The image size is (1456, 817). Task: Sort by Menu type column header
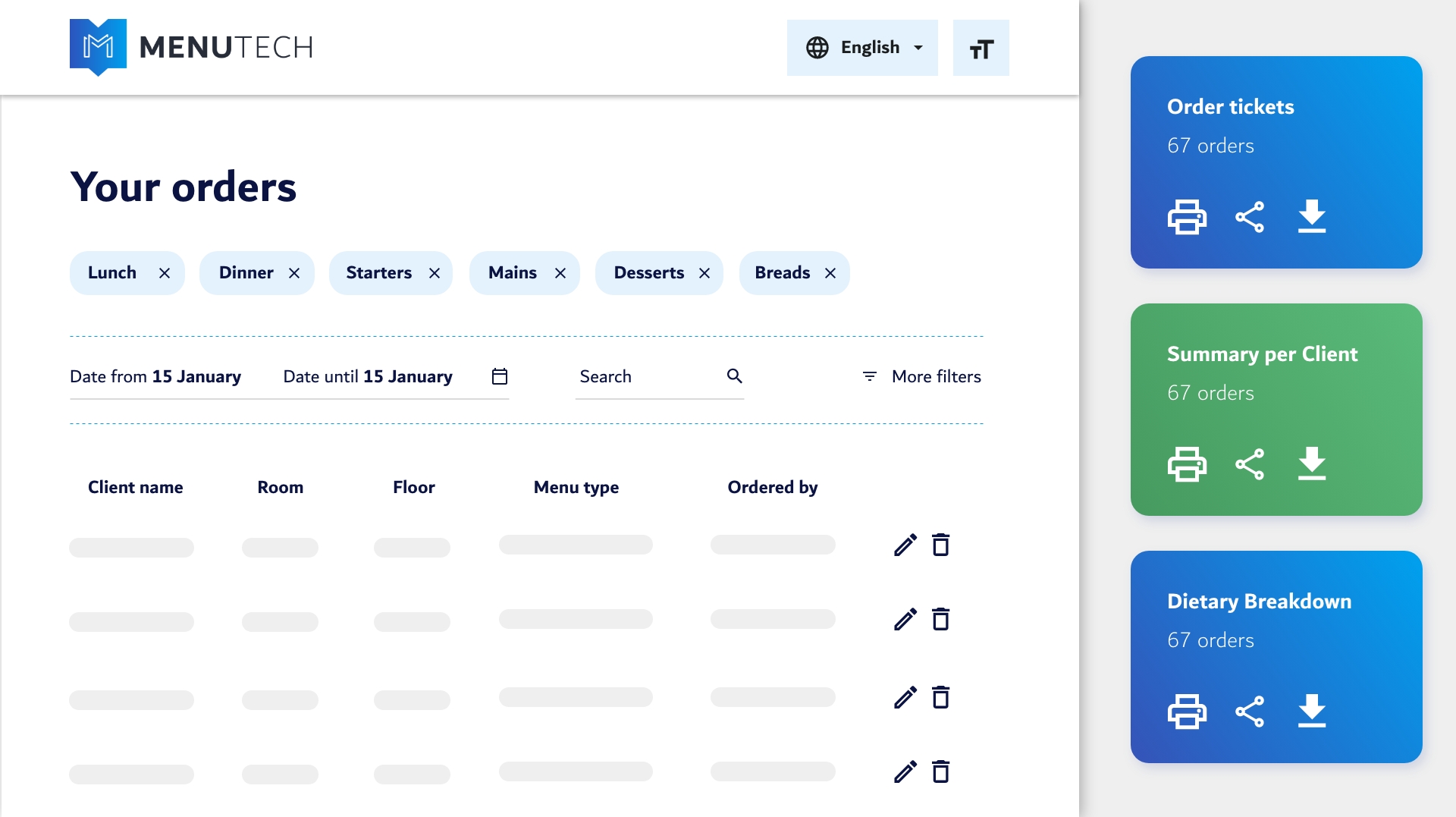[576, 487]
